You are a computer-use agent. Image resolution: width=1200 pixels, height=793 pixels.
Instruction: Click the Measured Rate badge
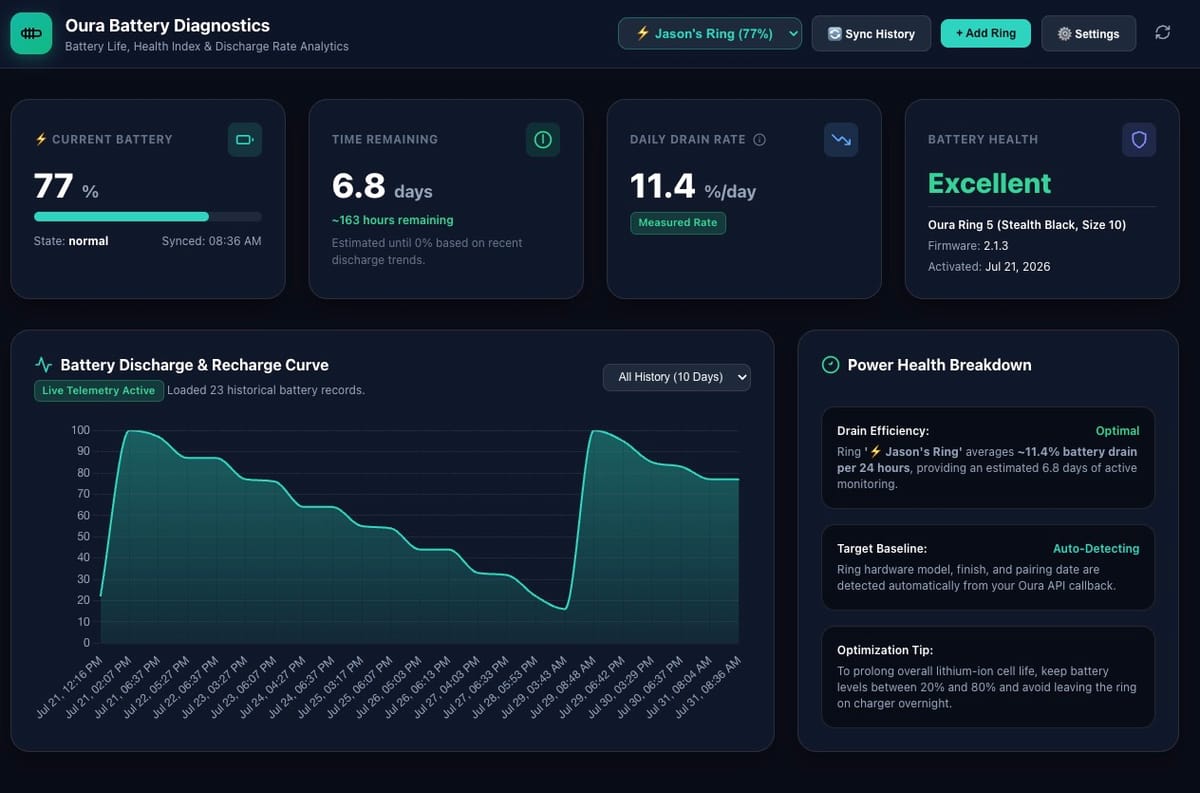[x=678, y=223]
